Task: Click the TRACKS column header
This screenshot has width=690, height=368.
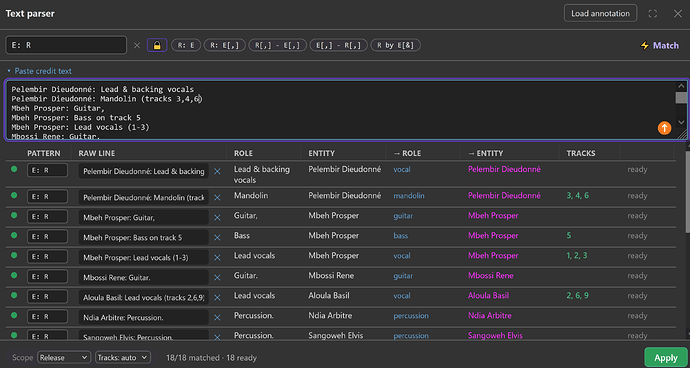Action: click(x=581, y=153)
